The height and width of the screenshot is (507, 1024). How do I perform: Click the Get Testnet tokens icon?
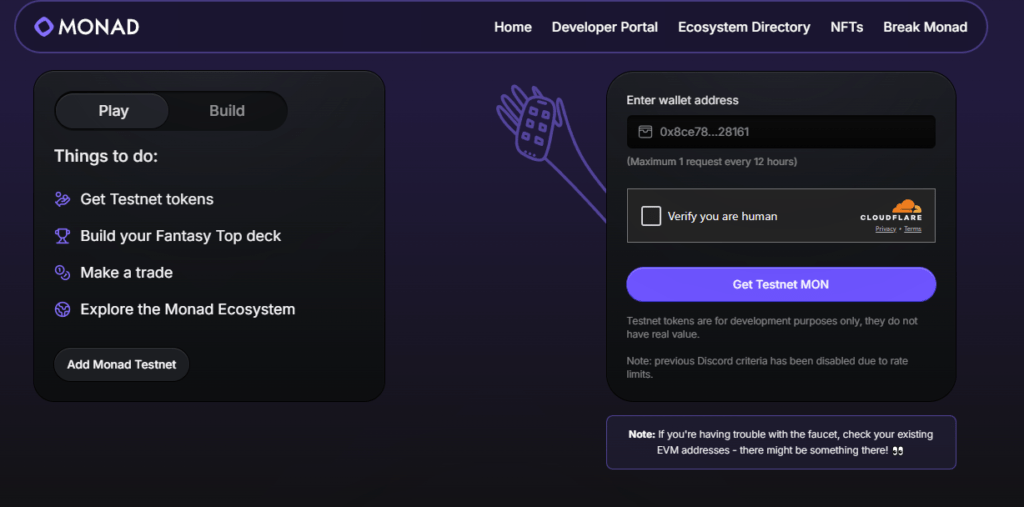pyautogui.click(x=62, y=199)
